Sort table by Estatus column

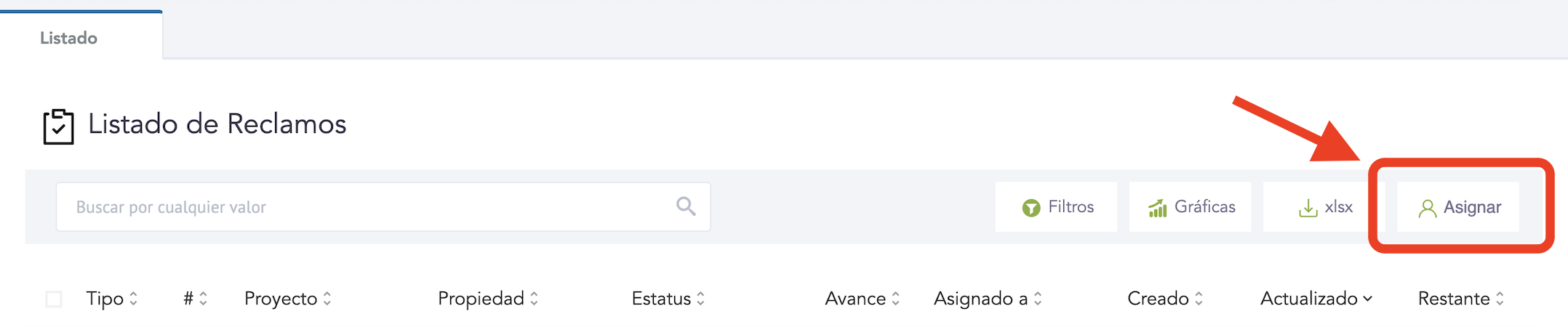coord(668,299)
